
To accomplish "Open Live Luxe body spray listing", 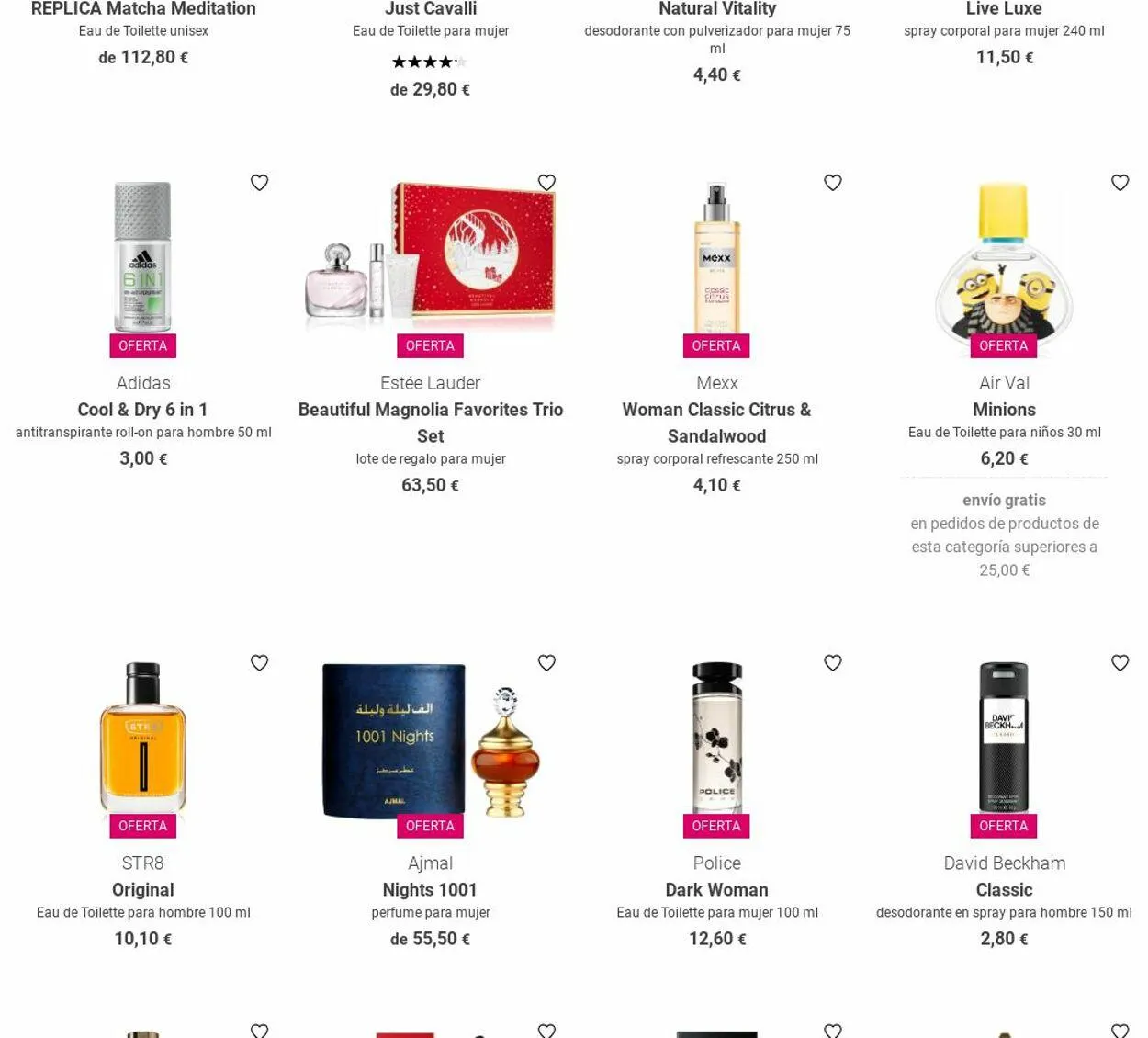I will (1004, 9).
